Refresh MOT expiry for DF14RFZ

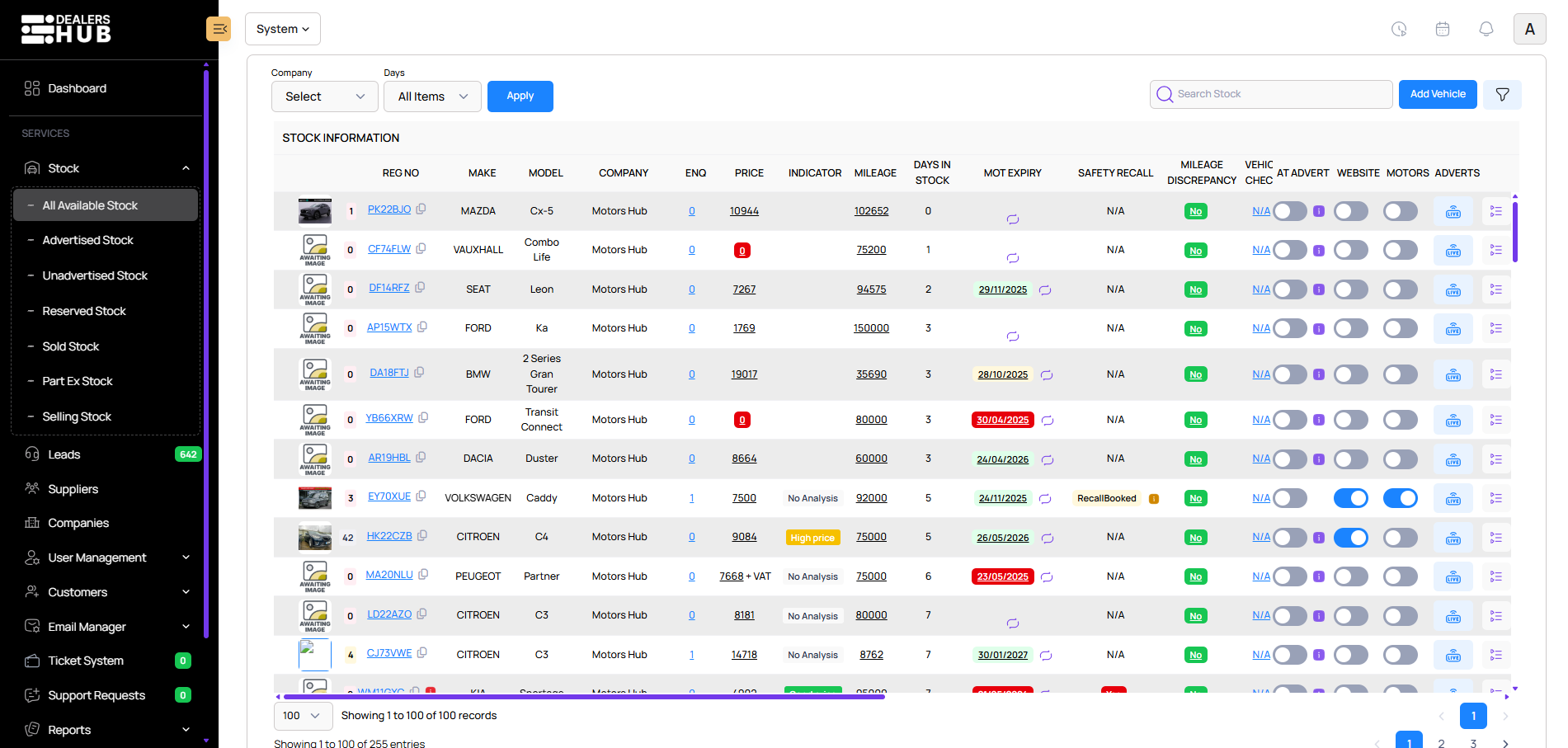(x=1045, y=290)
